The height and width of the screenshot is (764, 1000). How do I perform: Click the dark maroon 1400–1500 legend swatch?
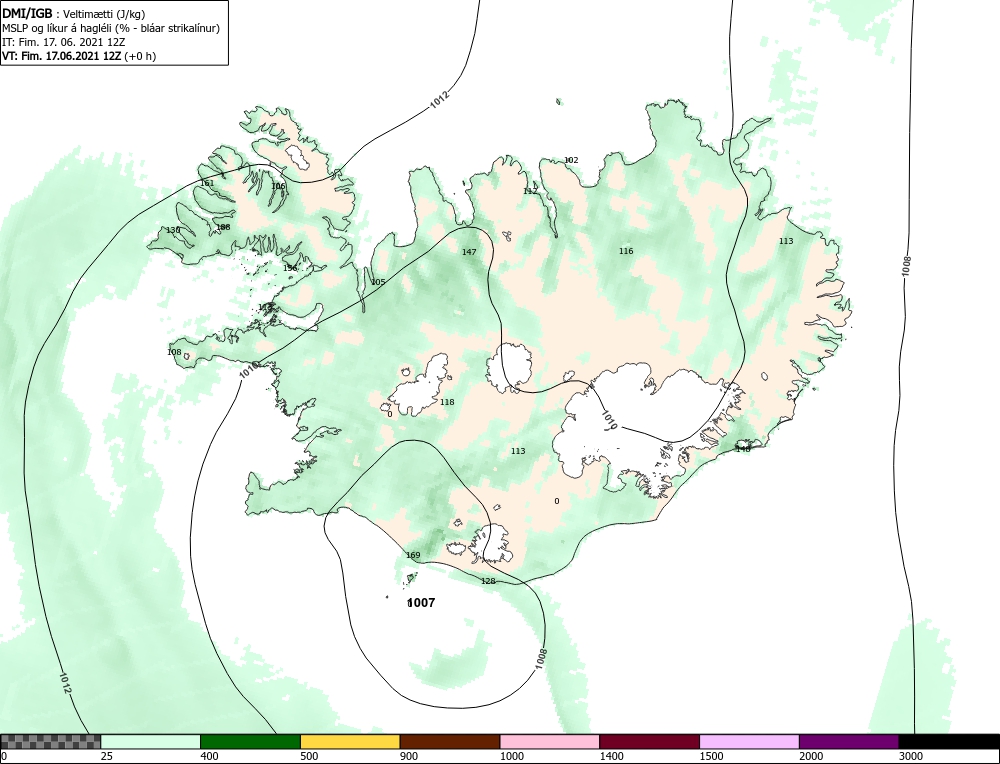pyautogui.click(x=649, y=742)
